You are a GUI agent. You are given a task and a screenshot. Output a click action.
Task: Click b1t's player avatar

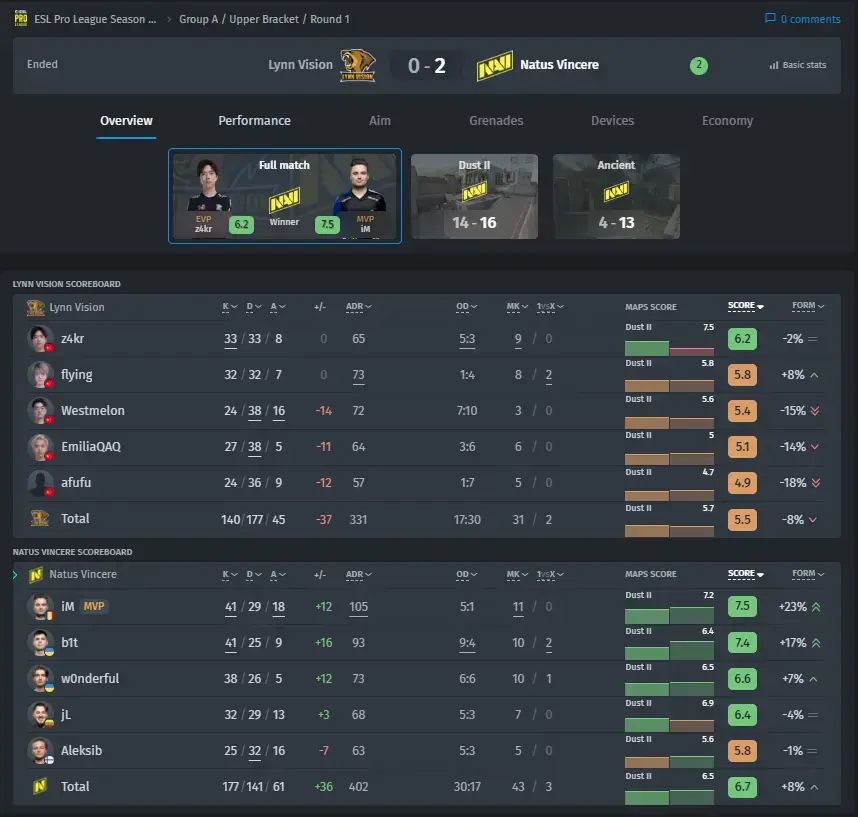tap(40, 643)
